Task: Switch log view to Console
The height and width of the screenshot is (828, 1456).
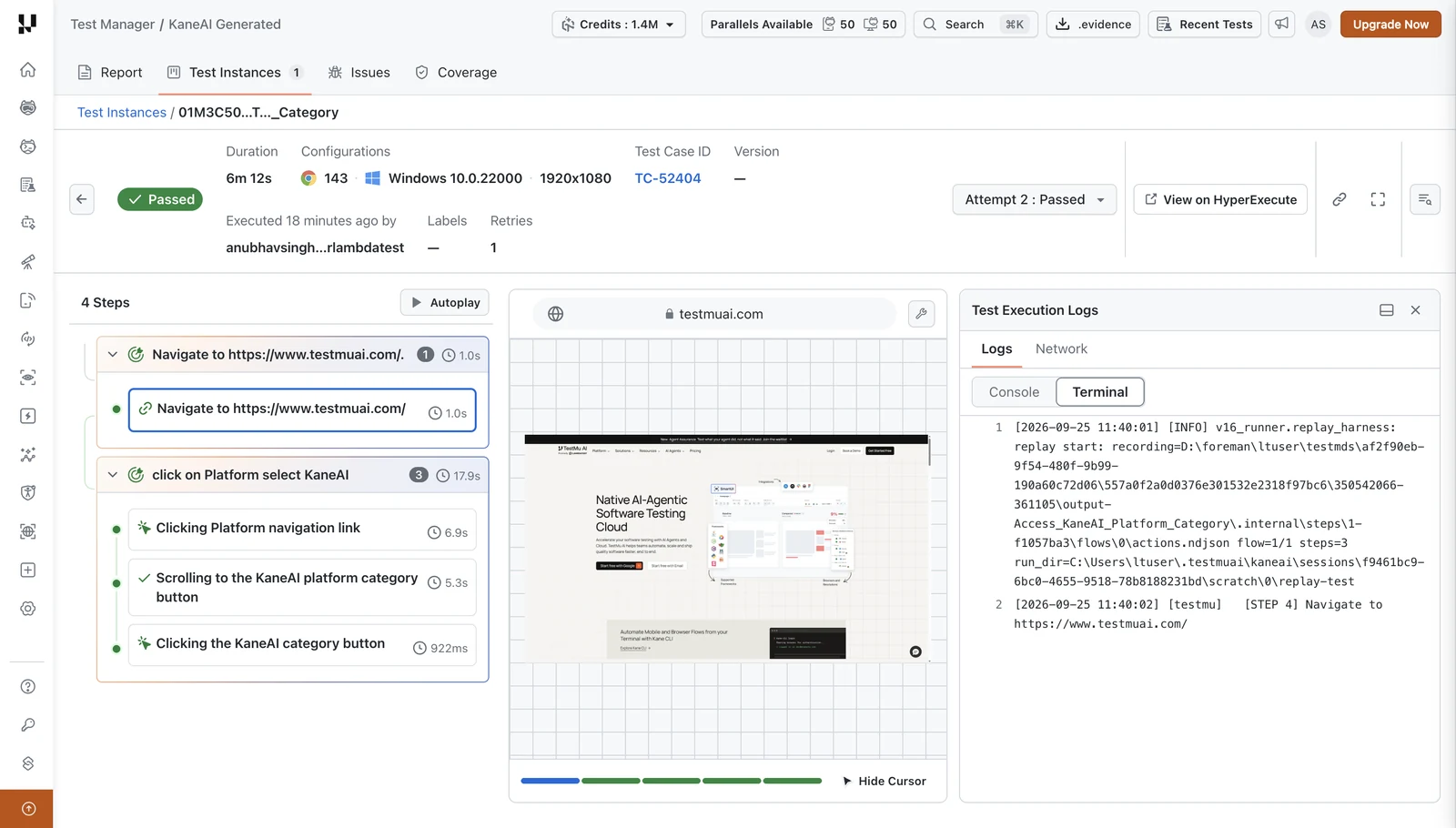Action: pyautogui.click(x=1014, y=392)
